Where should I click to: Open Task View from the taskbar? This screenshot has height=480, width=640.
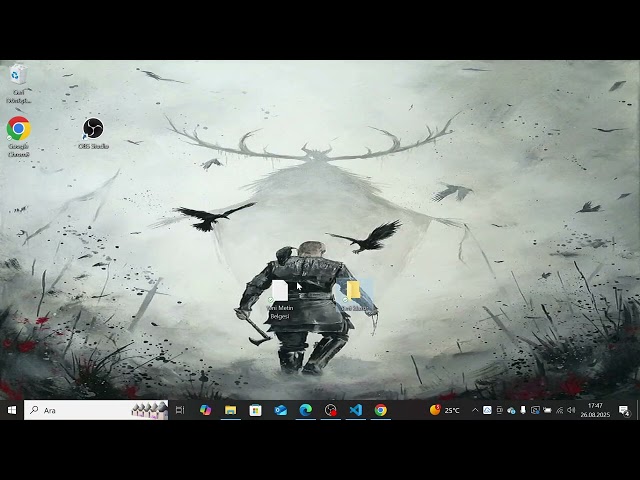(180, 410)
